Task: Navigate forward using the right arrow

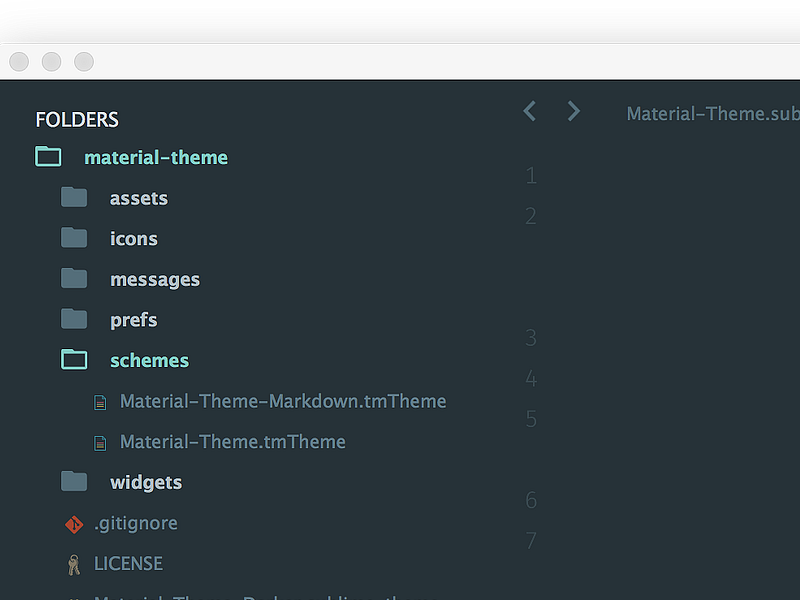Action: click(x=573, y=111)
